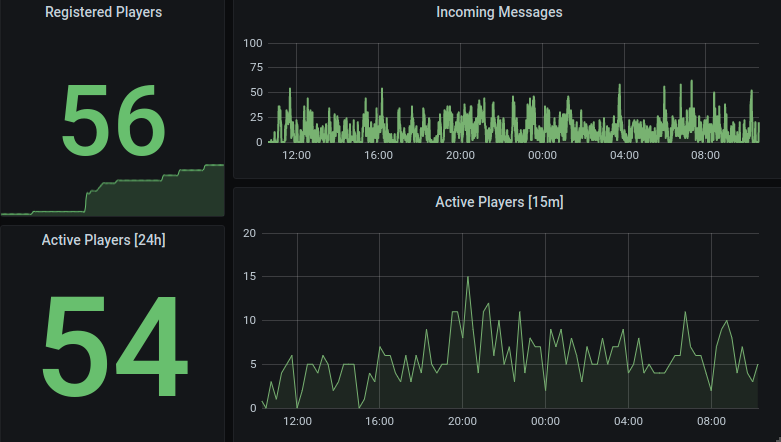Click the 20 y-axis label on Active Players 15m
The image size is (781, 442).
pos(250,233)
